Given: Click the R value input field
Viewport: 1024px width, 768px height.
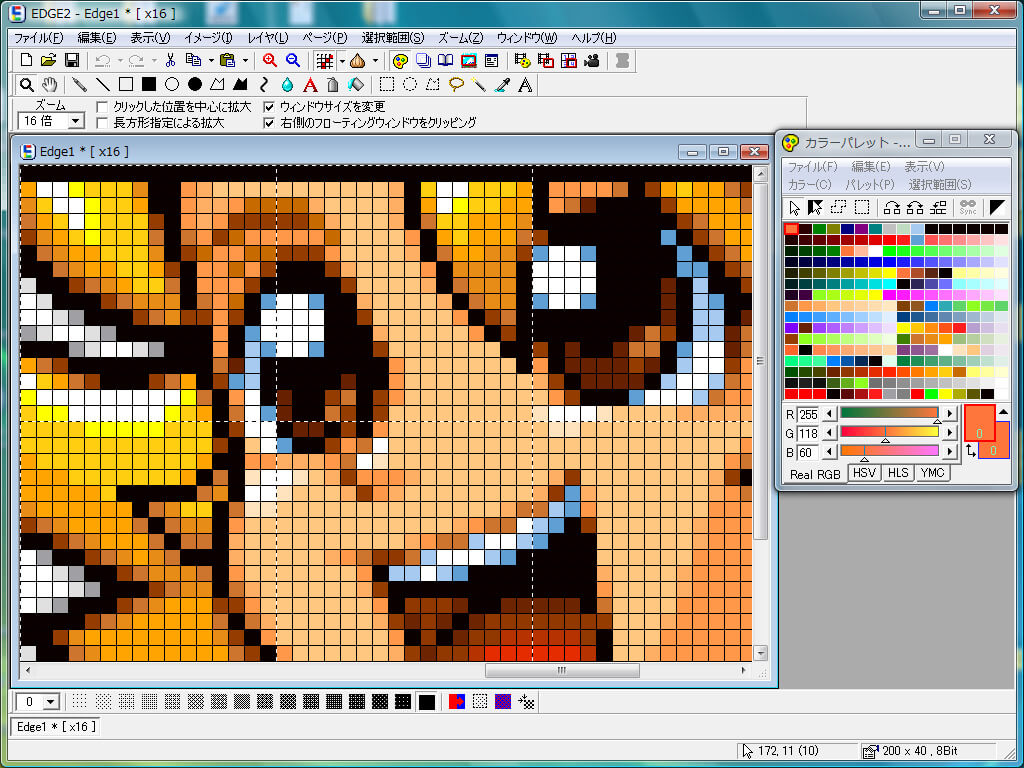Looking at the screenshot, I should (x=808, y=414).
